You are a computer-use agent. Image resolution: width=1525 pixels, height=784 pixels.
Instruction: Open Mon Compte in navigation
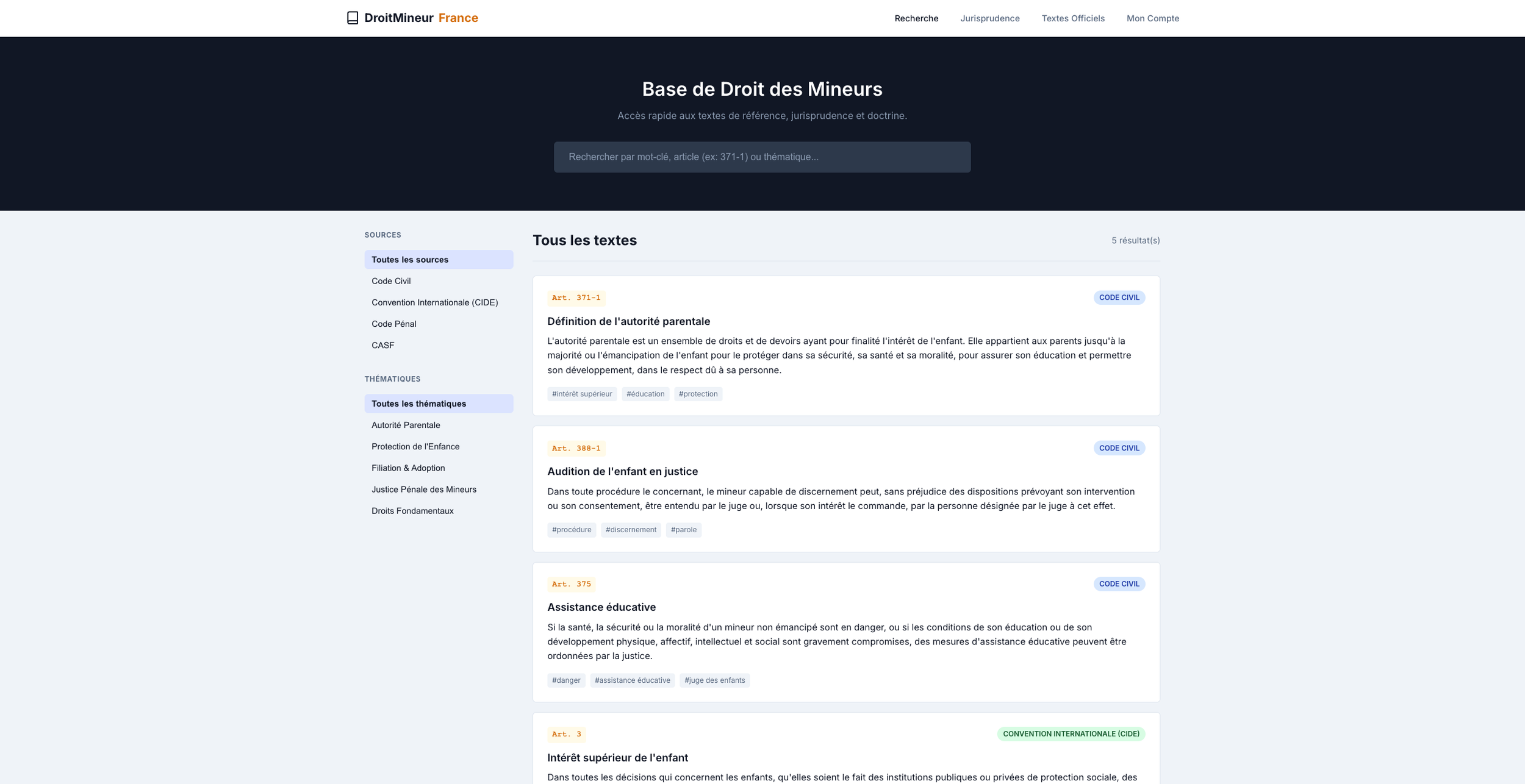click(x=1152, y=18)
